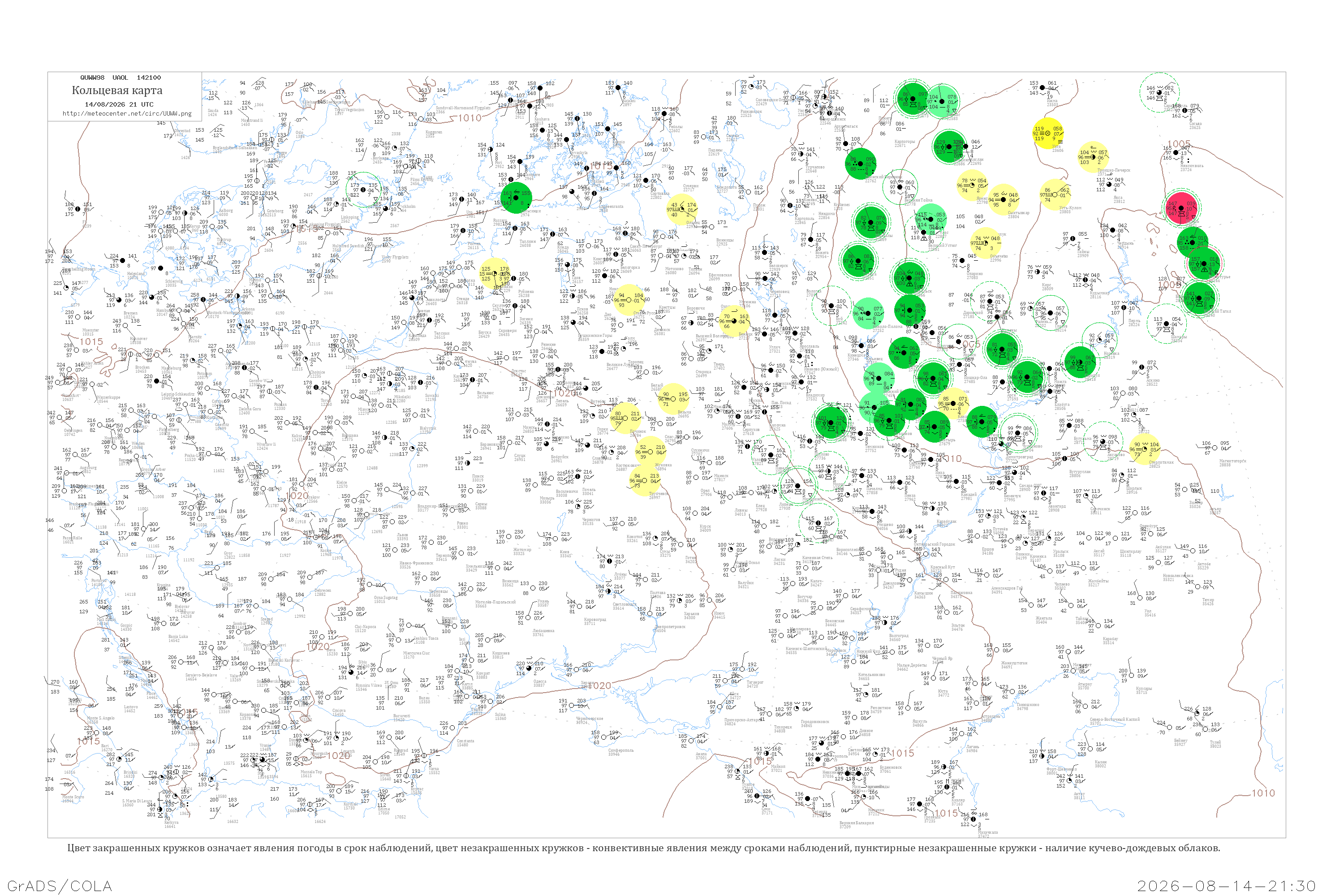Click the 1015 isobar label beside Буденновск
The height and width of the screenshot is (896, 1344).
[x=902, y=753]
